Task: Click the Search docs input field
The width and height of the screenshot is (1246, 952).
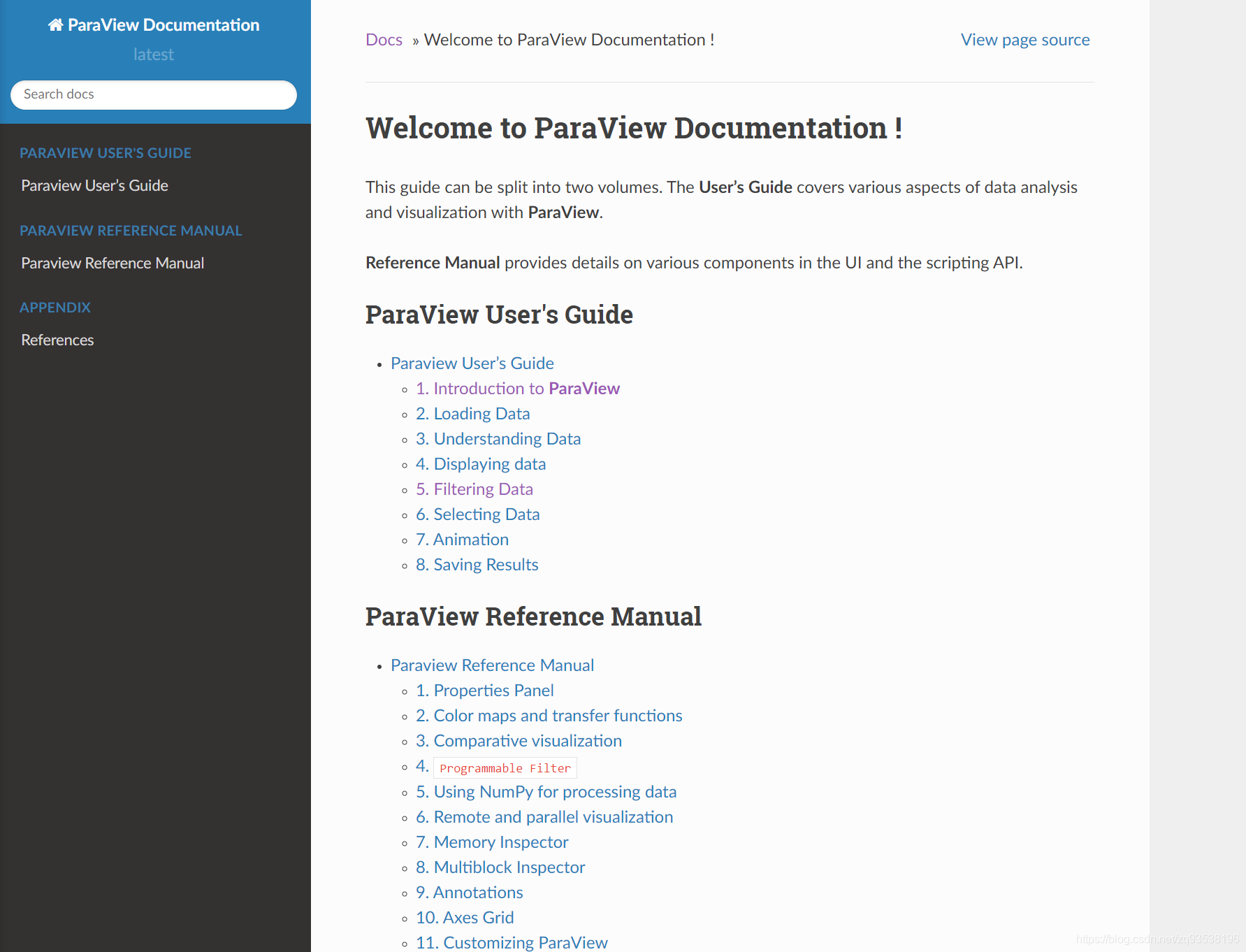Action: click(153, 94)
